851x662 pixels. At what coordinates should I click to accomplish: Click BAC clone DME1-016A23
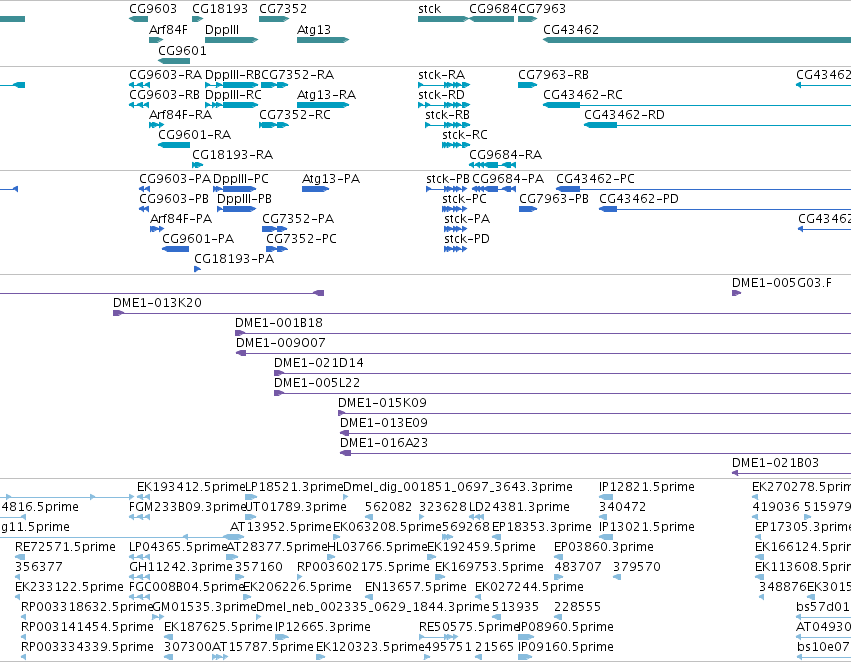tap(595, 454)
